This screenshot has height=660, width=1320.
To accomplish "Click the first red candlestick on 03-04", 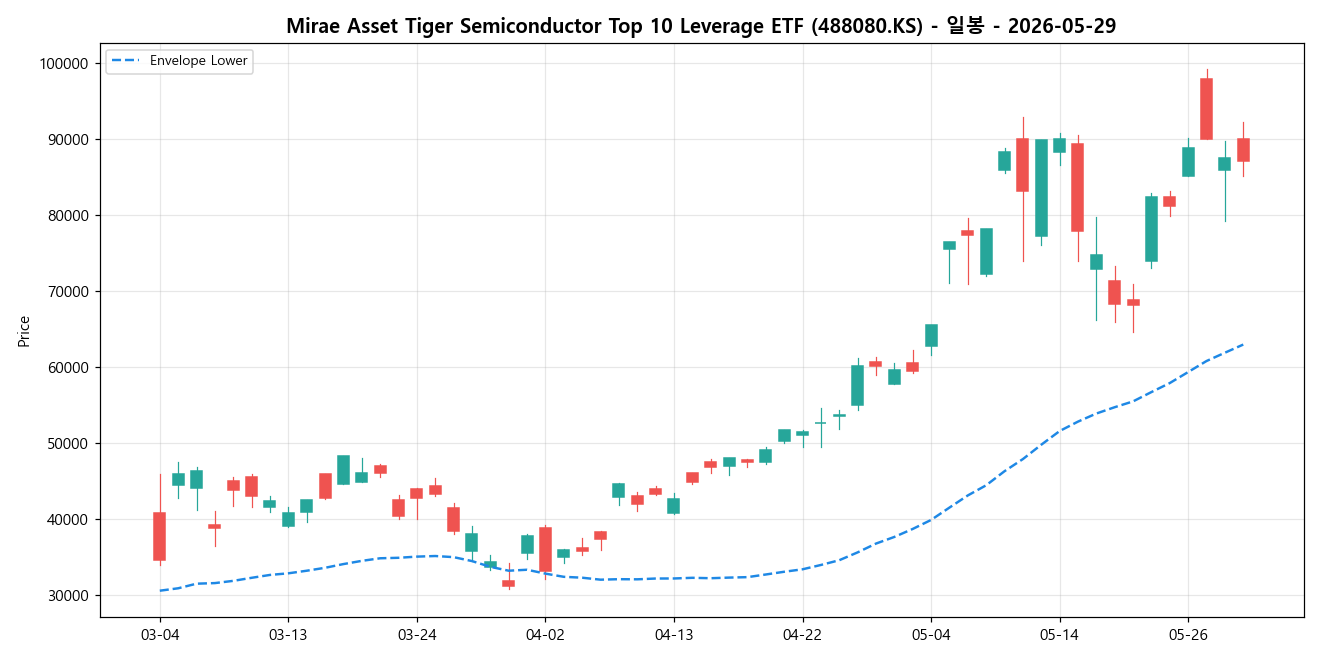I will pyautogui.click(x=159, y=536).
